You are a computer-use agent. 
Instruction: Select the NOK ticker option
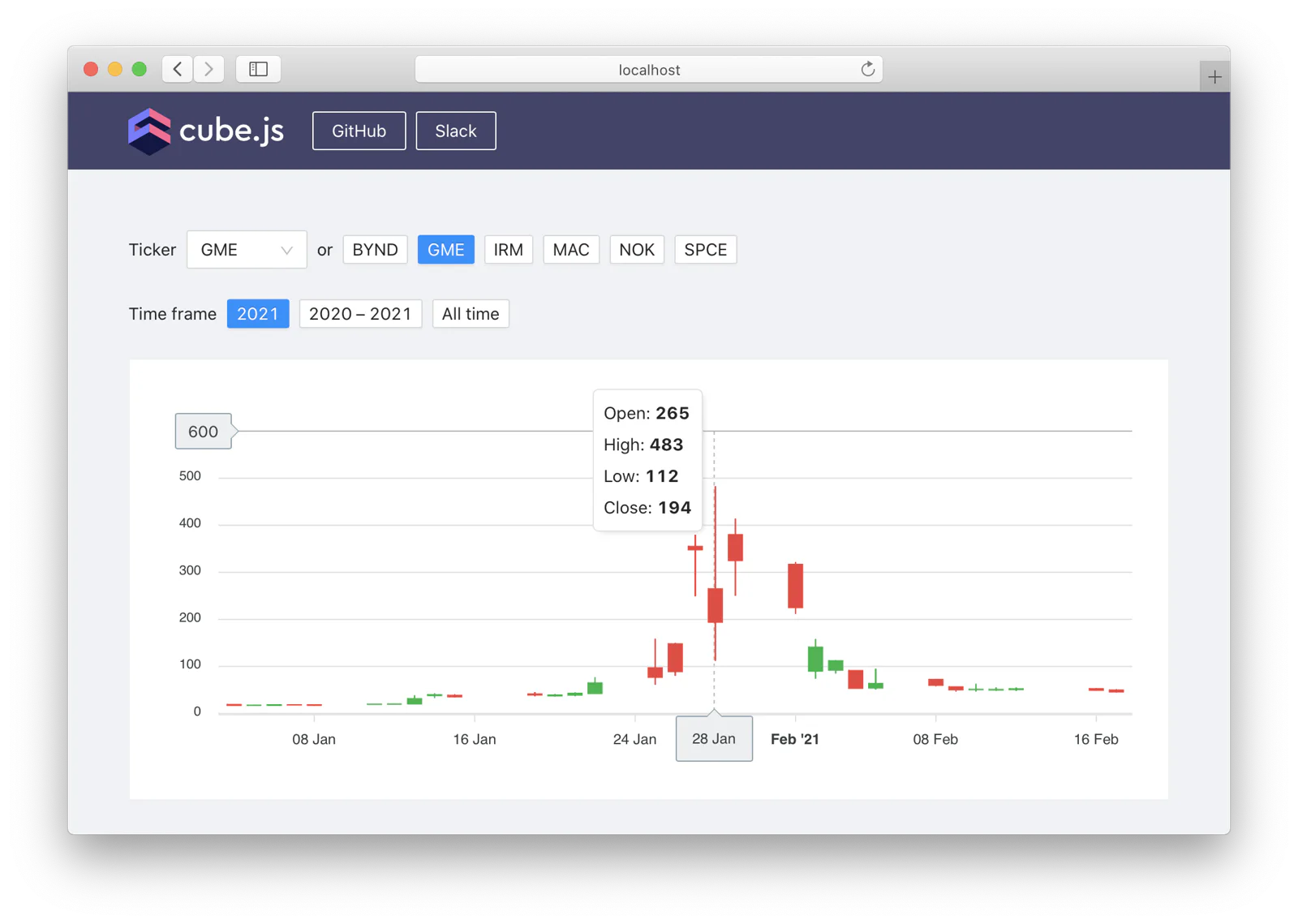637,250
